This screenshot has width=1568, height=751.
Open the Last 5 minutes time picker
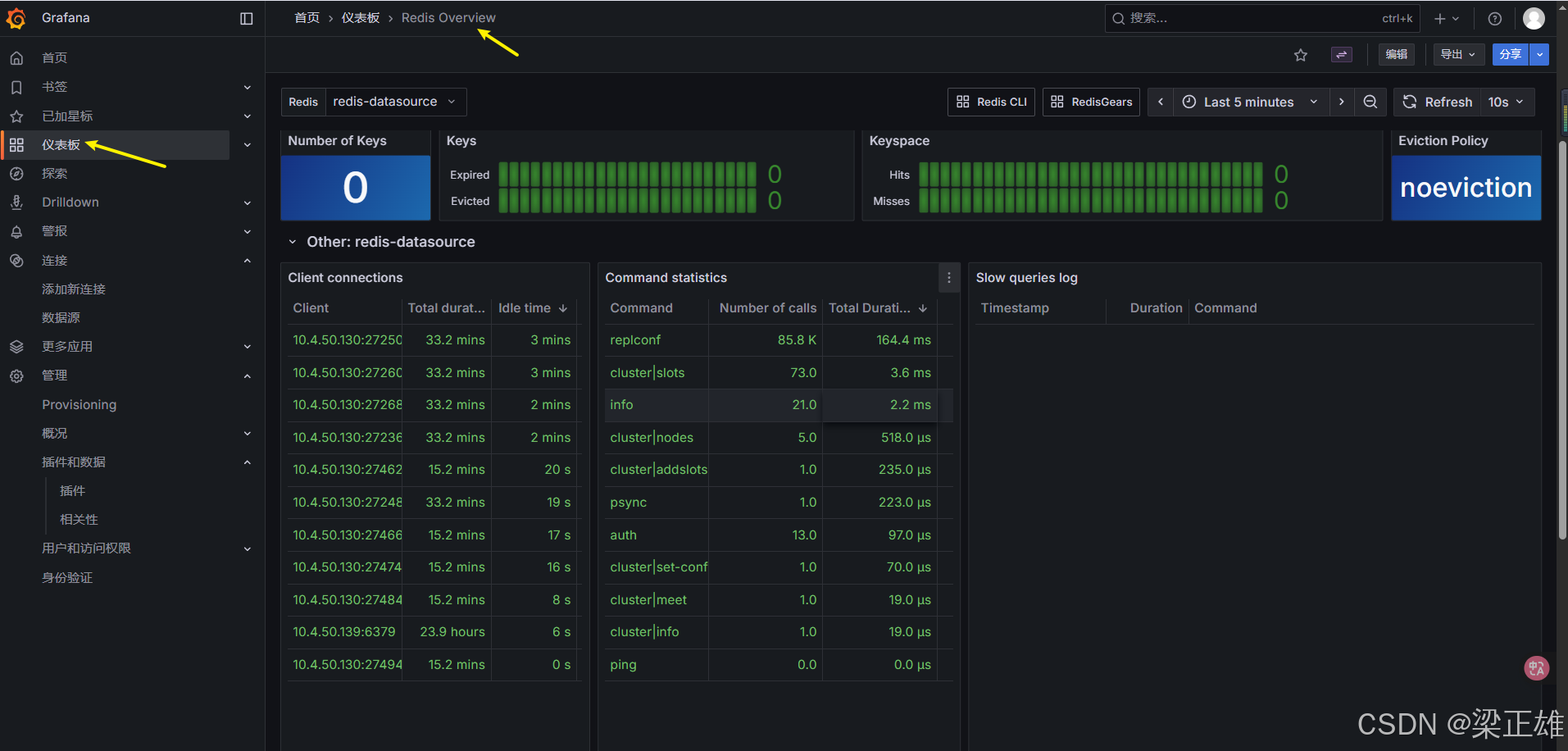tap(1251, 102)
